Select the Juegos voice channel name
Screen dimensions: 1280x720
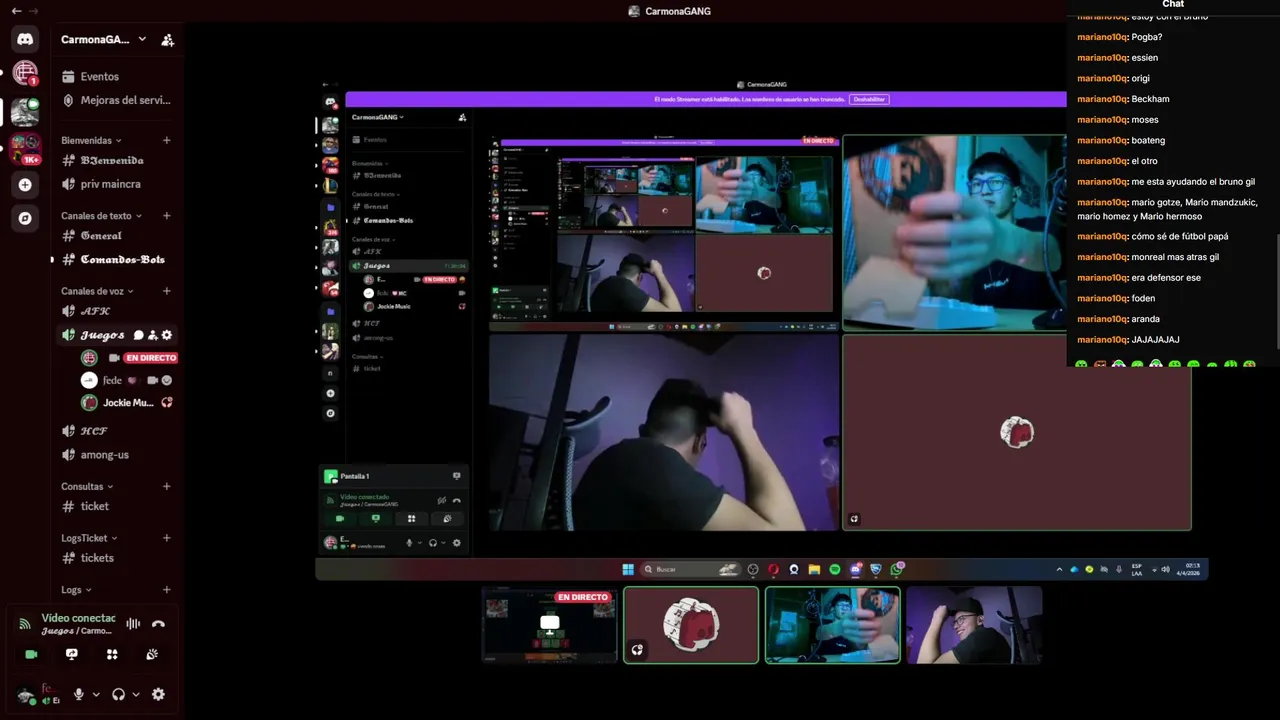click(x=103, y=335)
